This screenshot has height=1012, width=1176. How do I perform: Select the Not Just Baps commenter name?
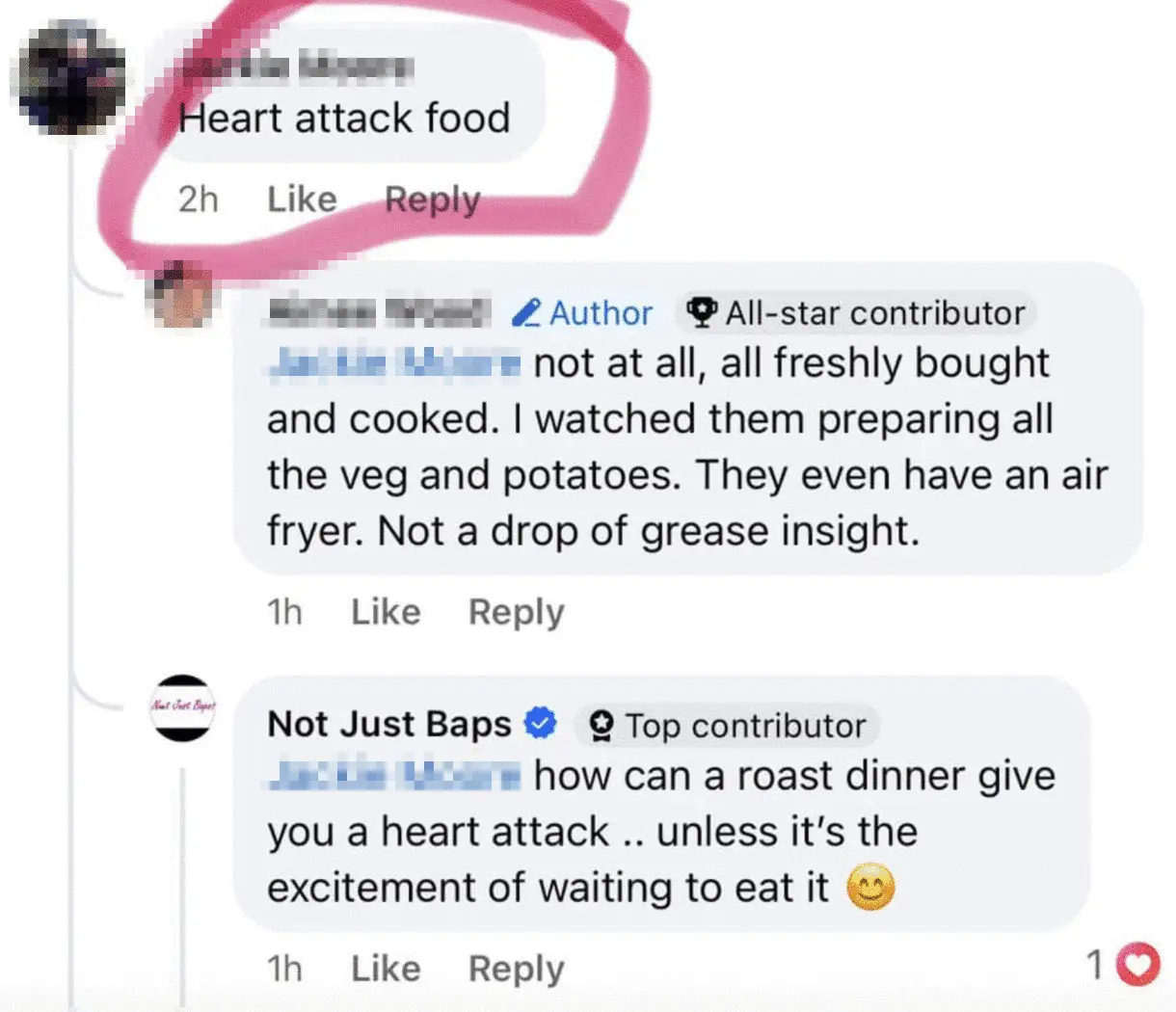[x=387, y=724]
